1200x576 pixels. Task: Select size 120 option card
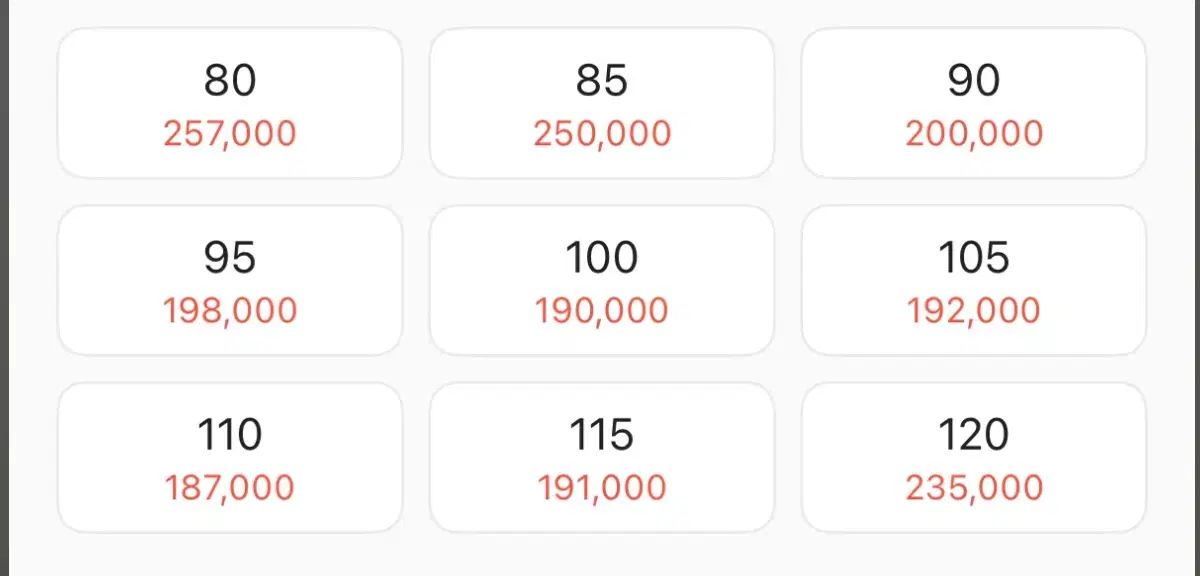click(x=974, y=457)
